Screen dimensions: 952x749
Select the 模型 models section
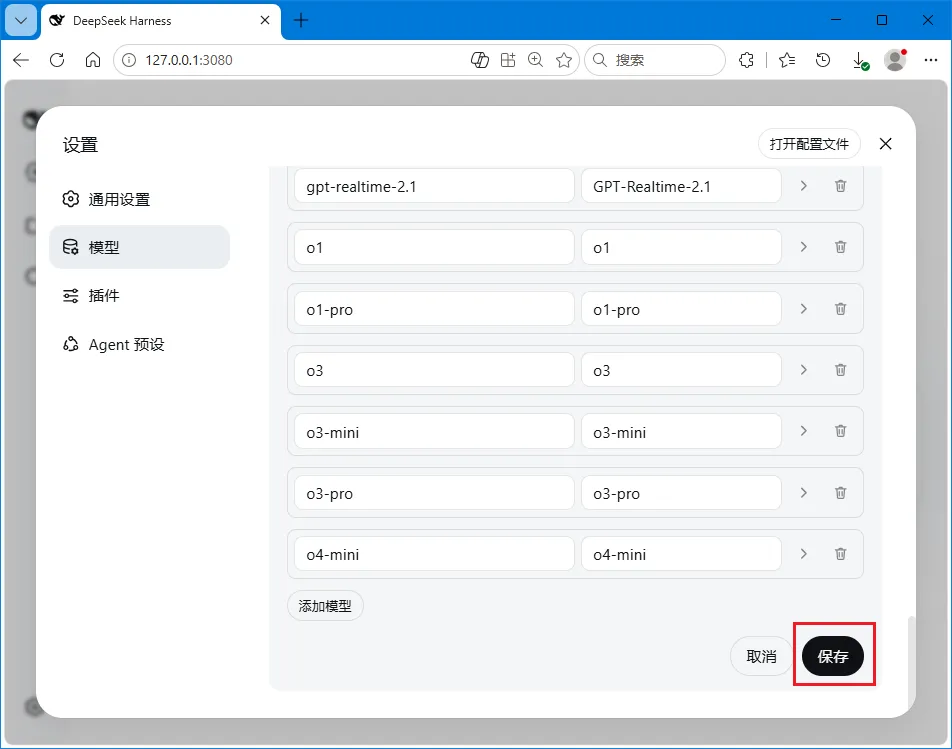139,247
